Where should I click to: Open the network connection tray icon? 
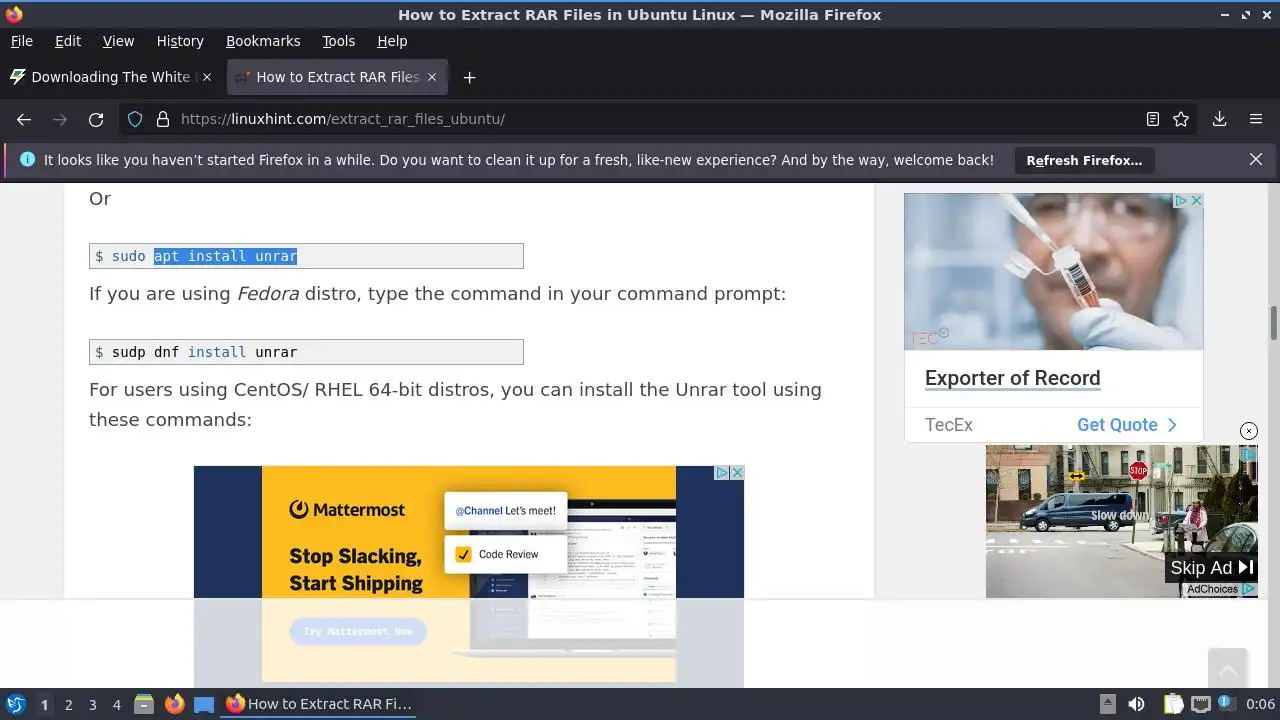pos(1201,704)
